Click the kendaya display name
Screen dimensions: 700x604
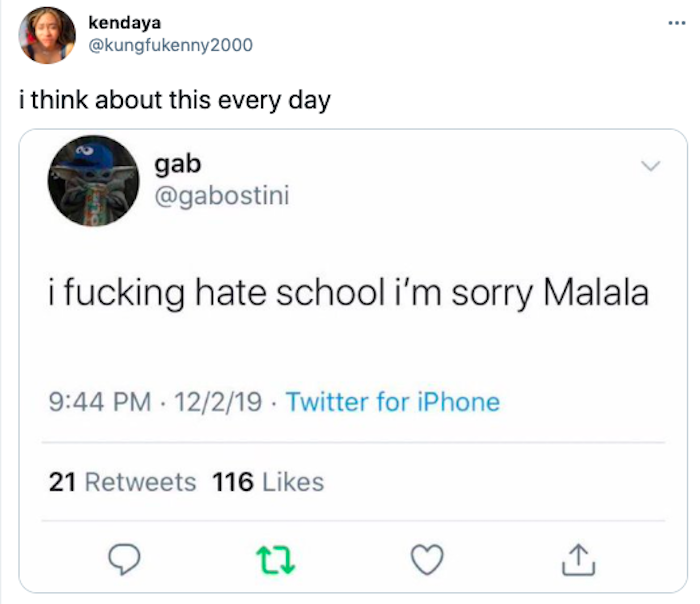(125, 22)
